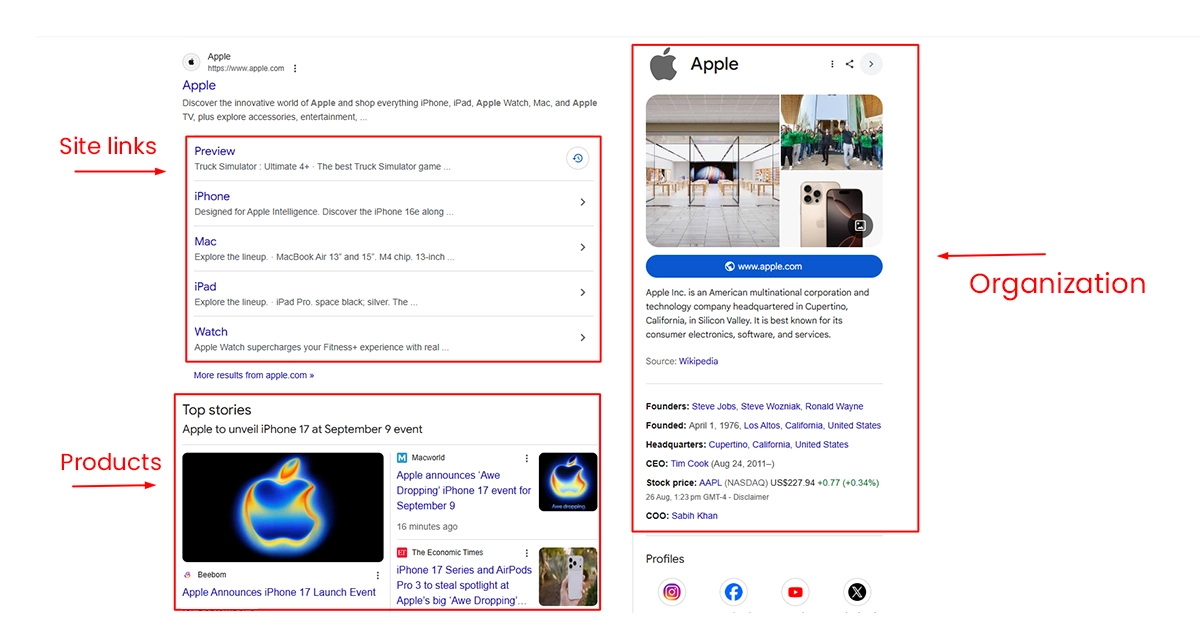Open "More results from apple.com" link
This screenshot has width=1200, height=628.
point(254,376)
